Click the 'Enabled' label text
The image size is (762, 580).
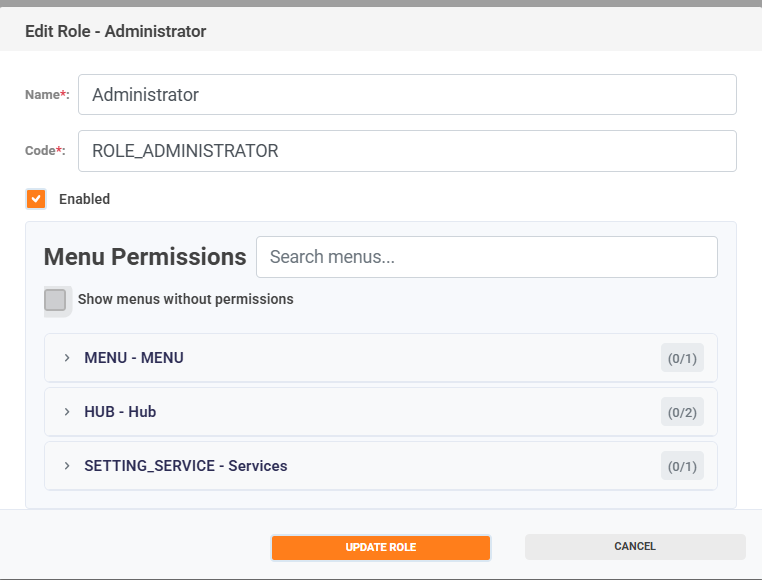coord(84,199)
